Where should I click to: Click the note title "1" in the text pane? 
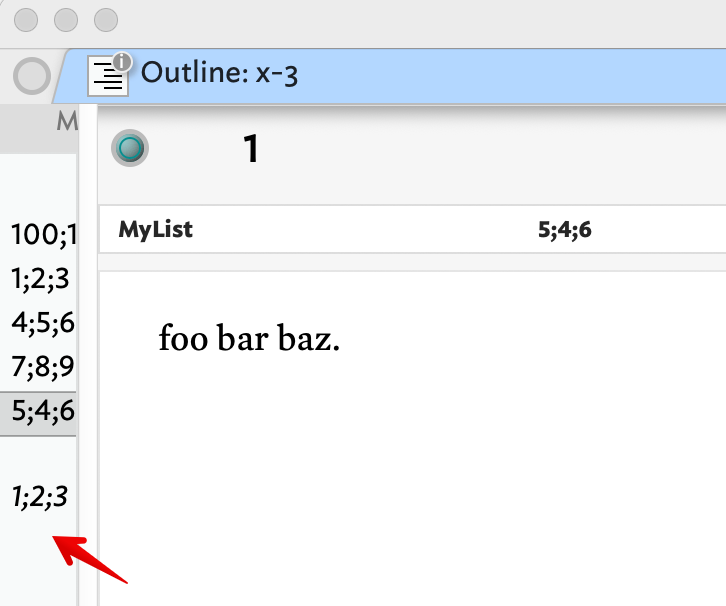(x=251, y=150)
